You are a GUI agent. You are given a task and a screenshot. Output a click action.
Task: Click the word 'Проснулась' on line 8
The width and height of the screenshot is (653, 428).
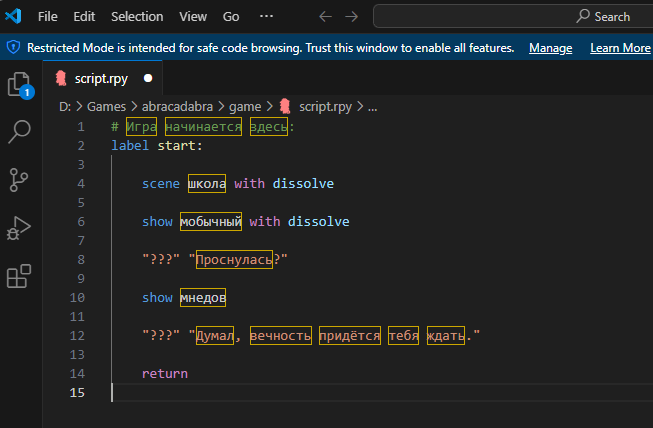click(x=234, y=260)
